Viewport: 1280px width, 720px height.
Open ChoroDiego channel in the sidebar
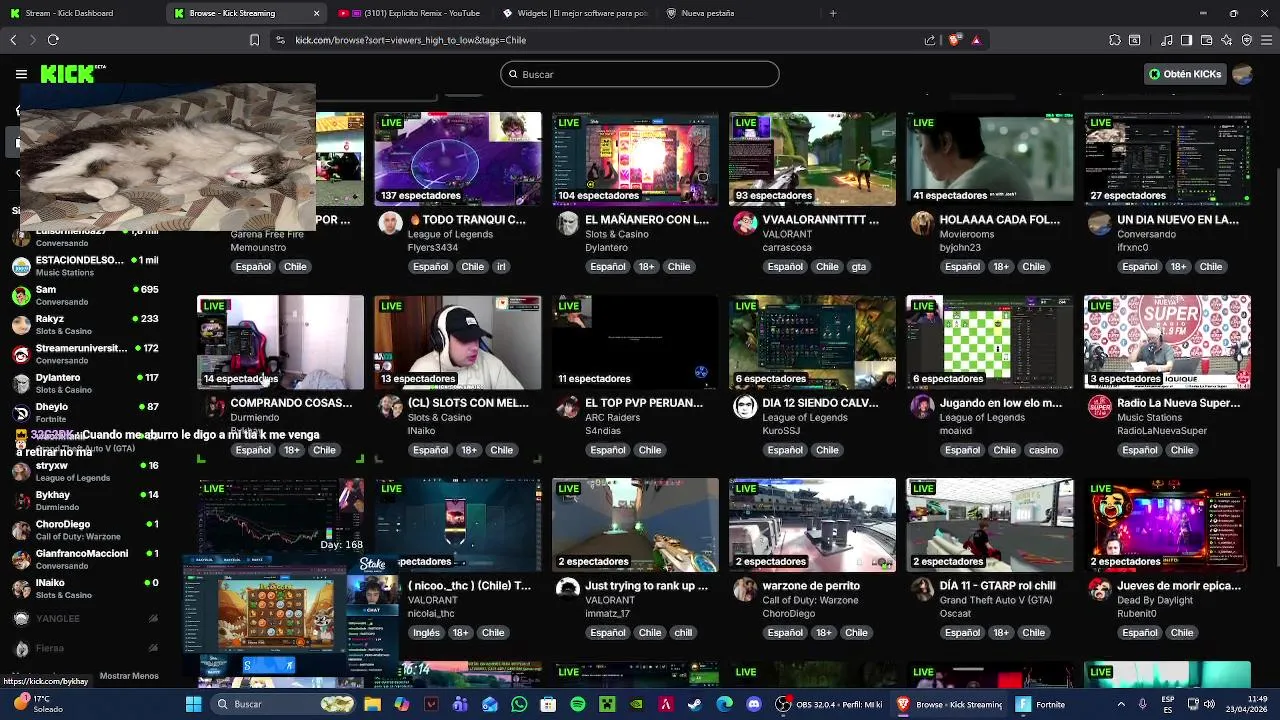85,530
